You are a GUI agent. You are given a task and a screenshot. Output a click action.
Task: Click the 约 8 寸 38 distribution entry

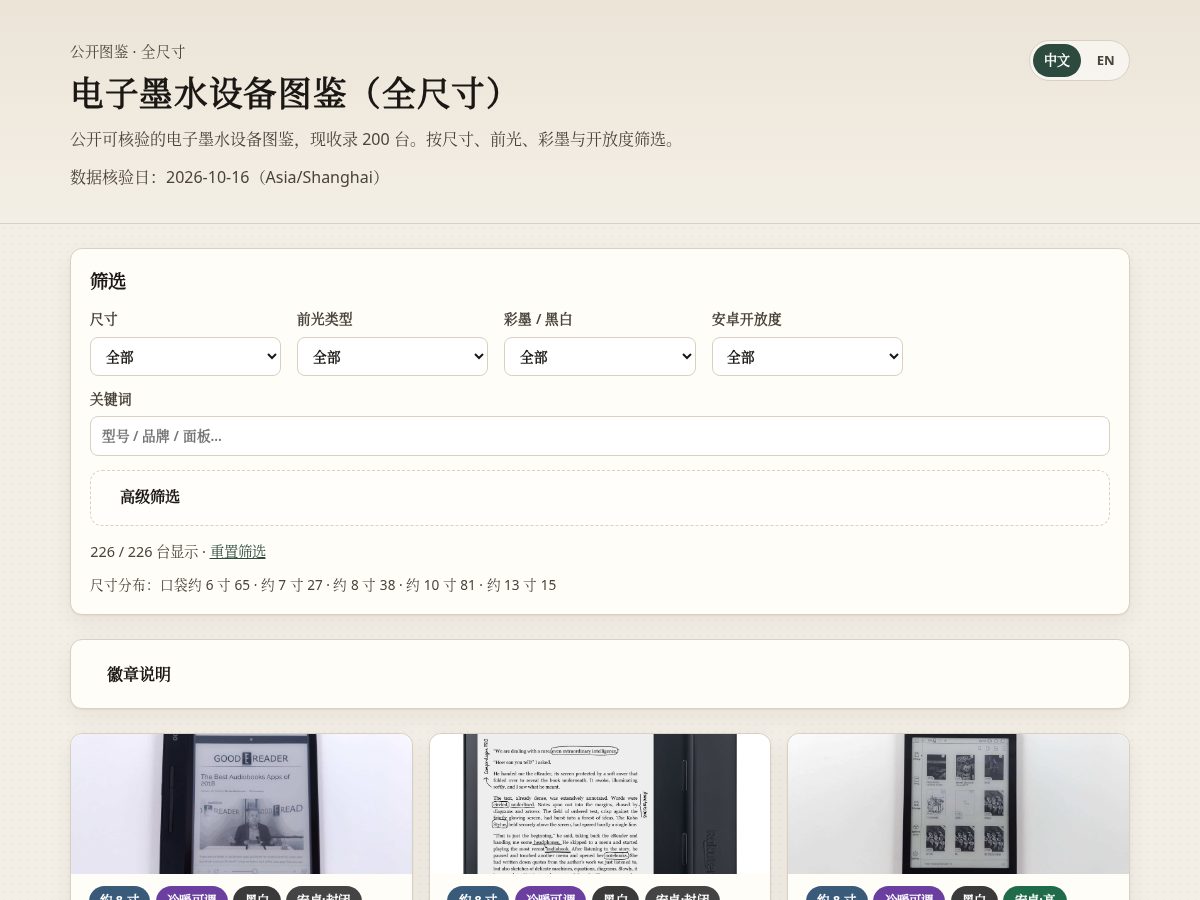click(x=364, y=585)
